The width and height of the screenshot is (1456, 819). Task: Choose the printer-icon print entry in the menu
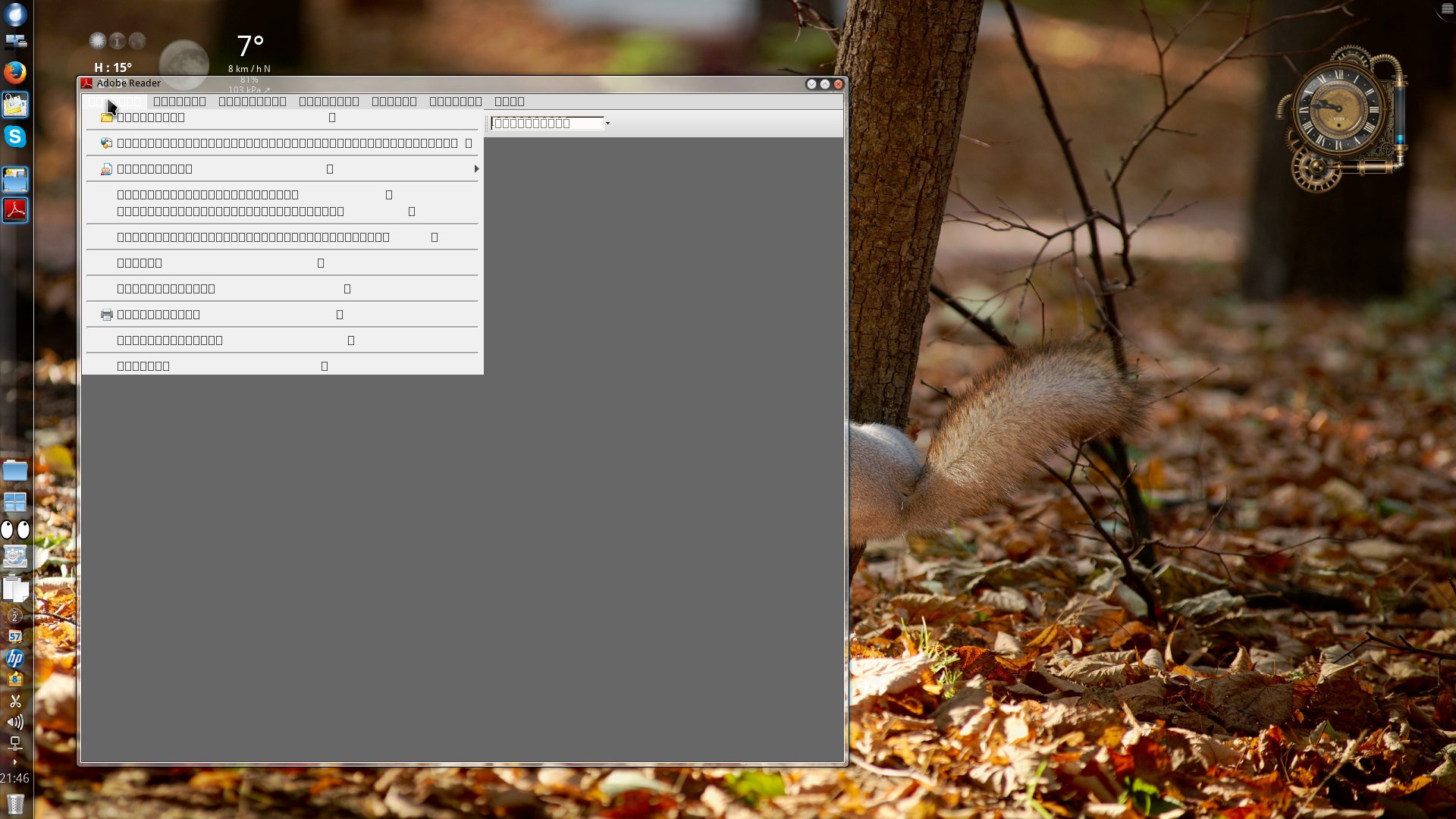pos(158,315)
